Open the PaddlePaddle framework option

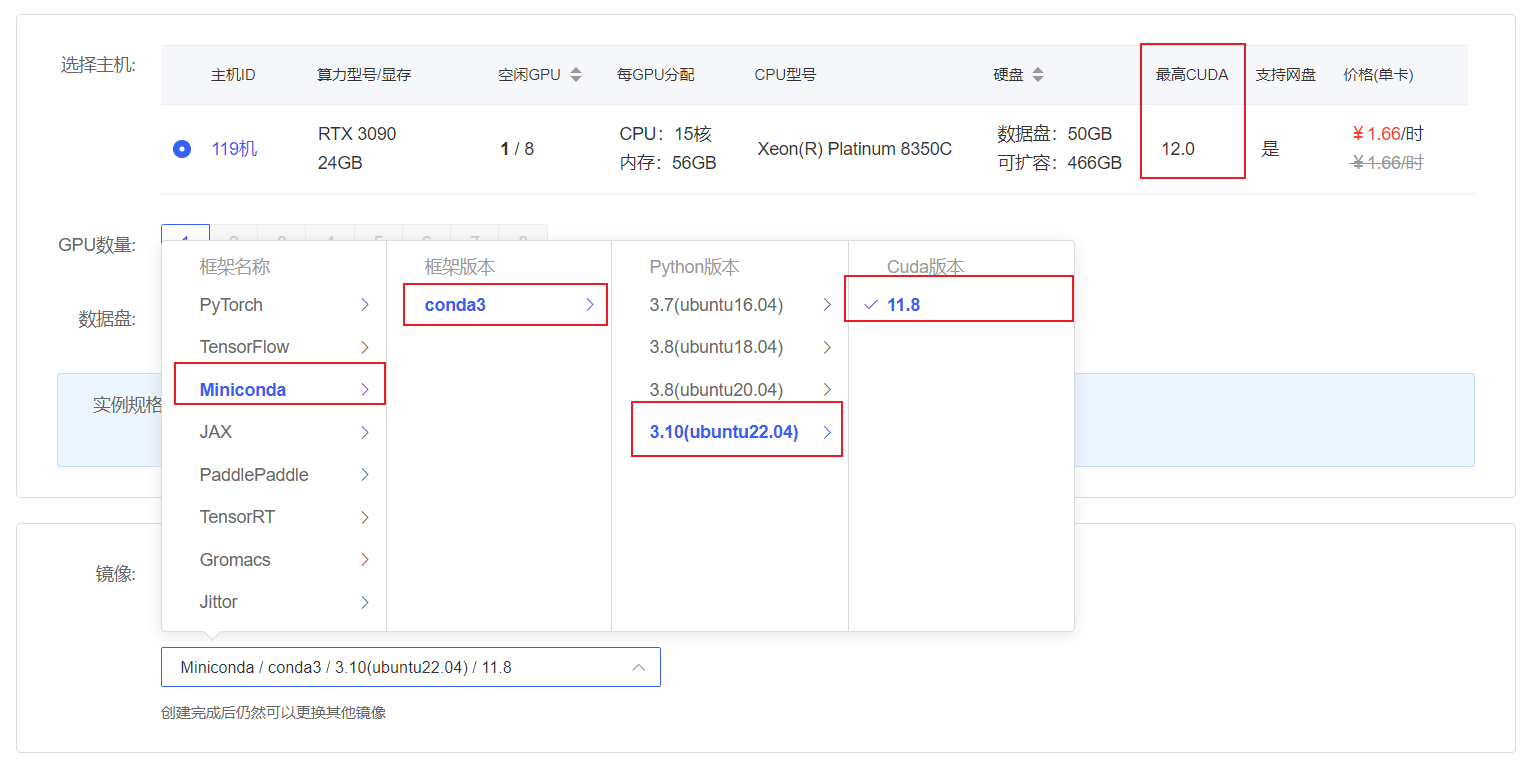coord(254,475)
